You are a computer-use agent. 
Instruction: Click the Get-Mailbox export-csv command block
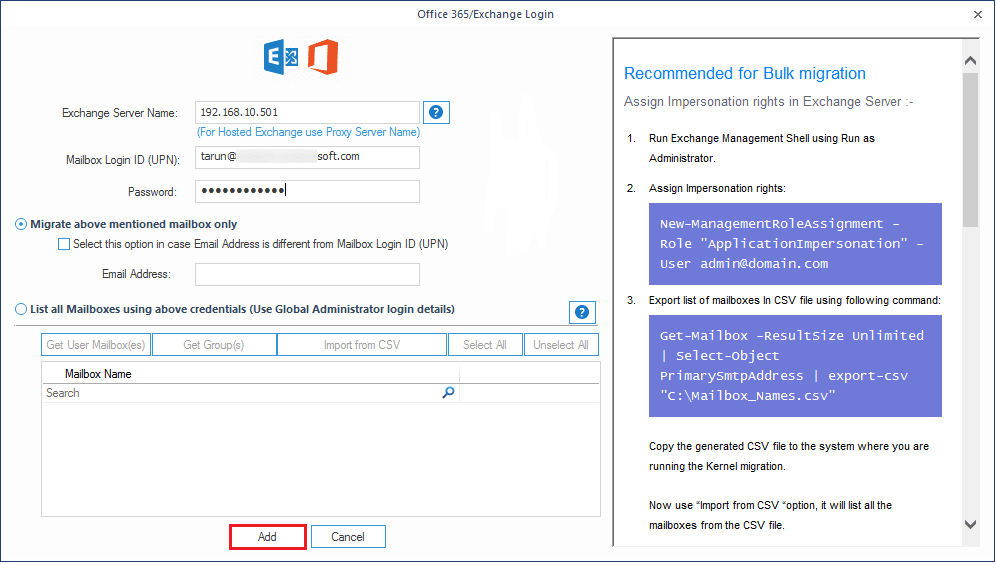click(795, 366)
